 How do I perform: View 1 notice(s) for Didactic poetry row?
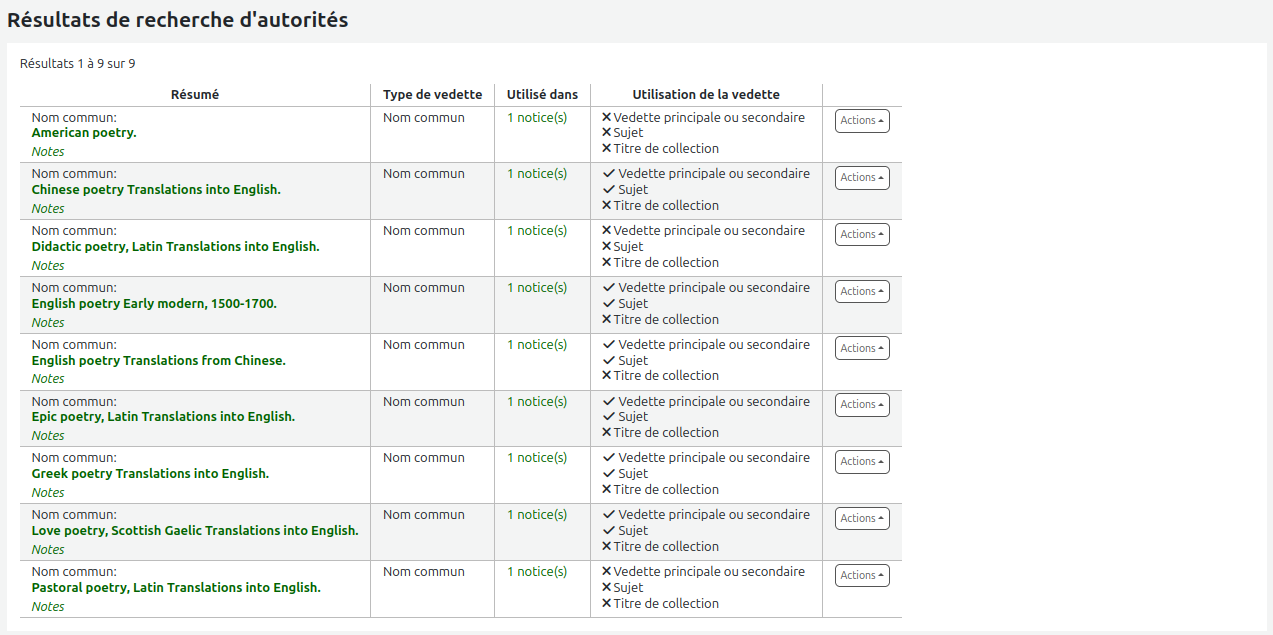click(536, 231)
